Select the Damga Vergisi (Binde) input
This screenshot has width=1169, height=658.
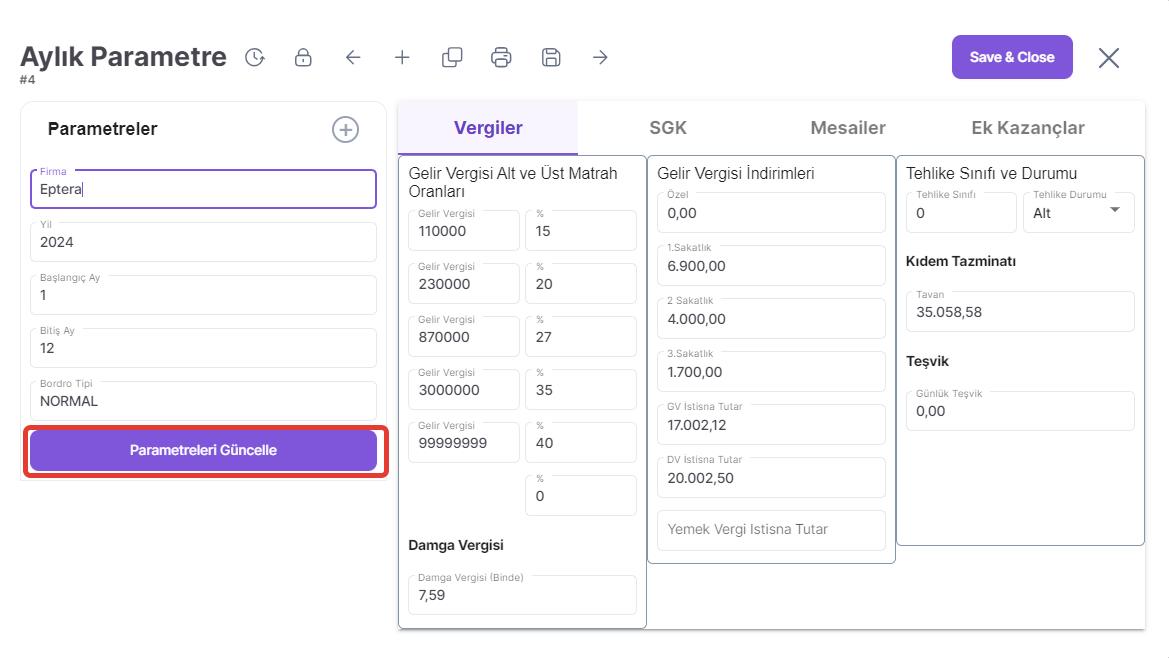[x=522, y=595]
